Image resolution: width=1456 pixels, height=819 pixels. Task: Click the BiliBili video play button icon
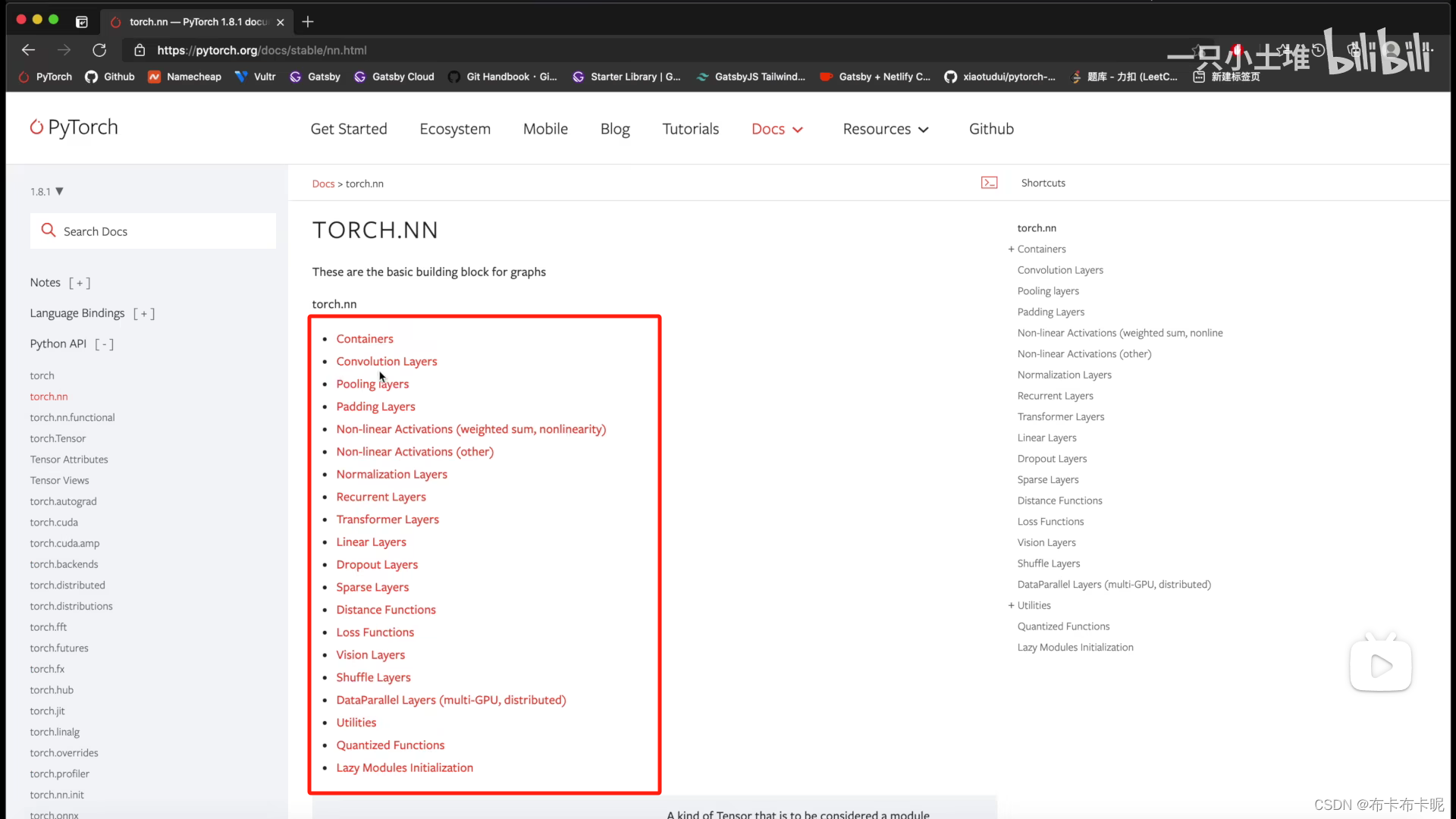1381,665
